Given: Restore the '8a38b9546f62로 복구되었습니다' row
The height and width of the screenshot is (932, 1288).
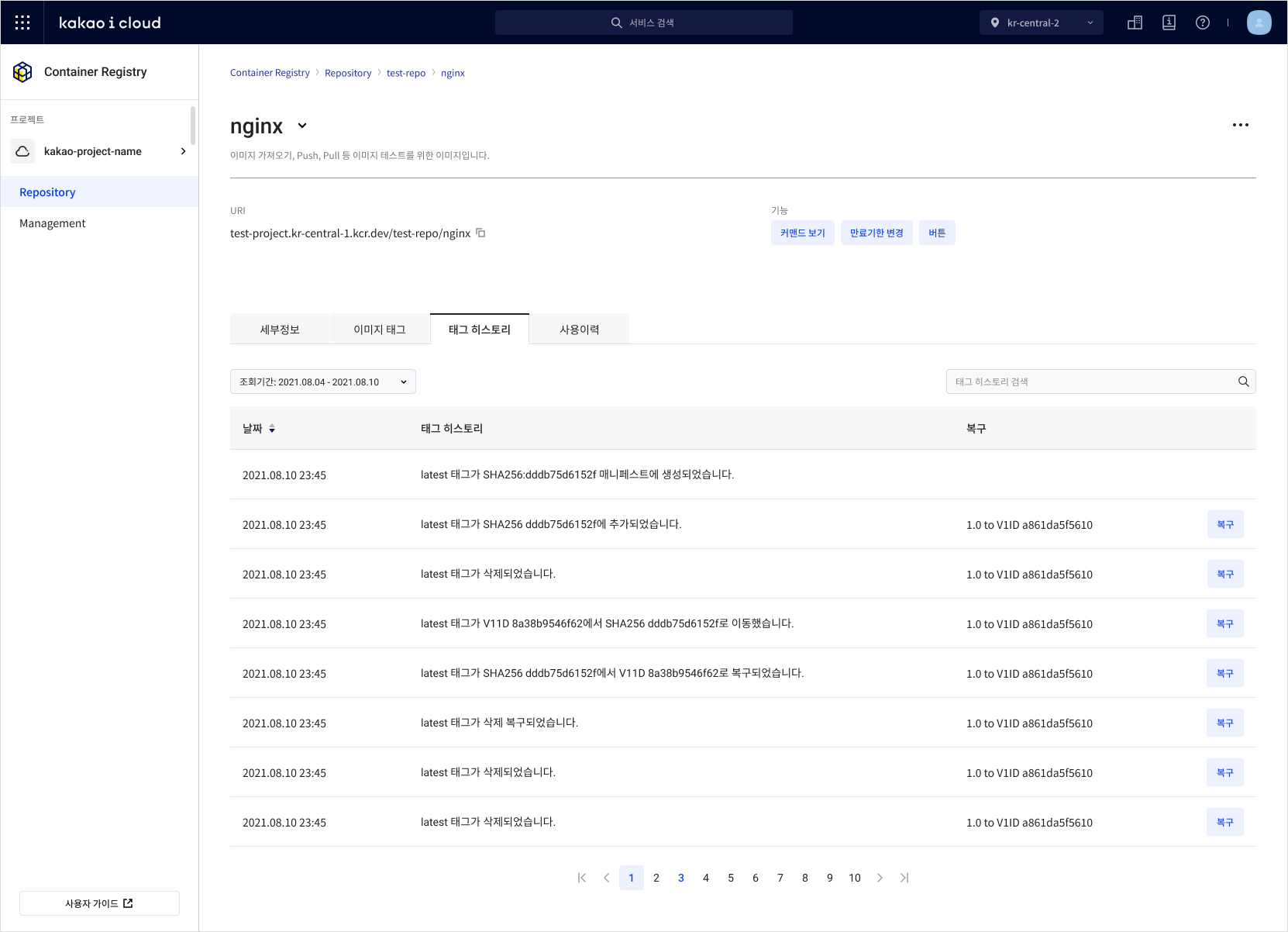Looking at the screenshot, I should click(1225, 673).
